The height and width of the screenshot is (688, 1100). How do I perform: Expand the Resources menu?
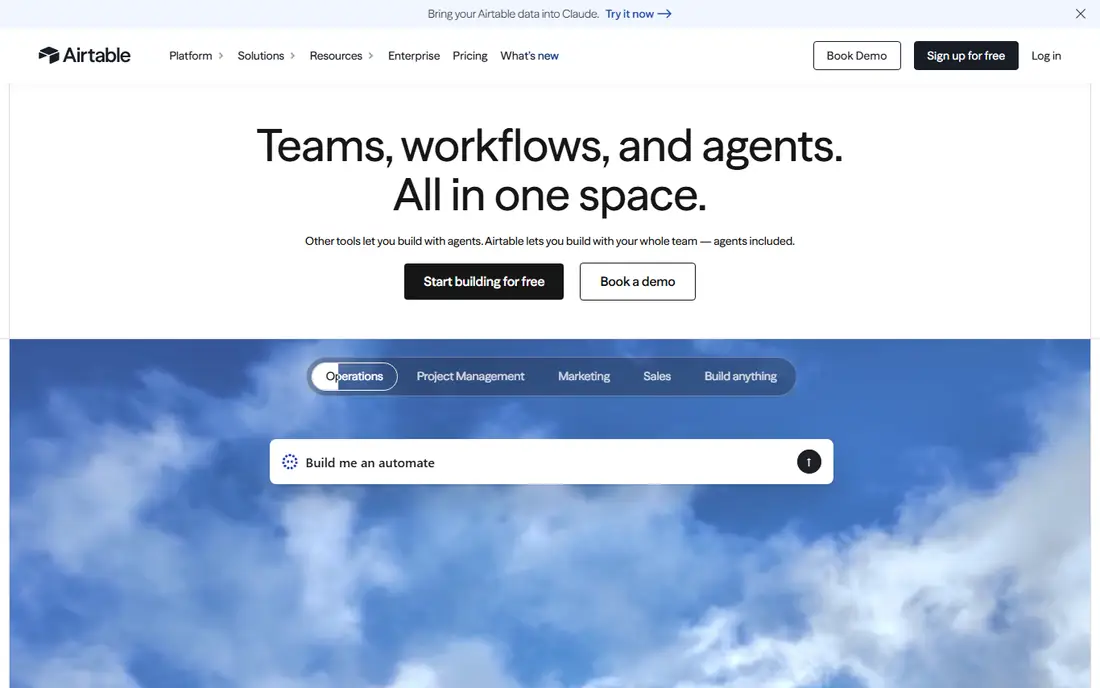341,55
